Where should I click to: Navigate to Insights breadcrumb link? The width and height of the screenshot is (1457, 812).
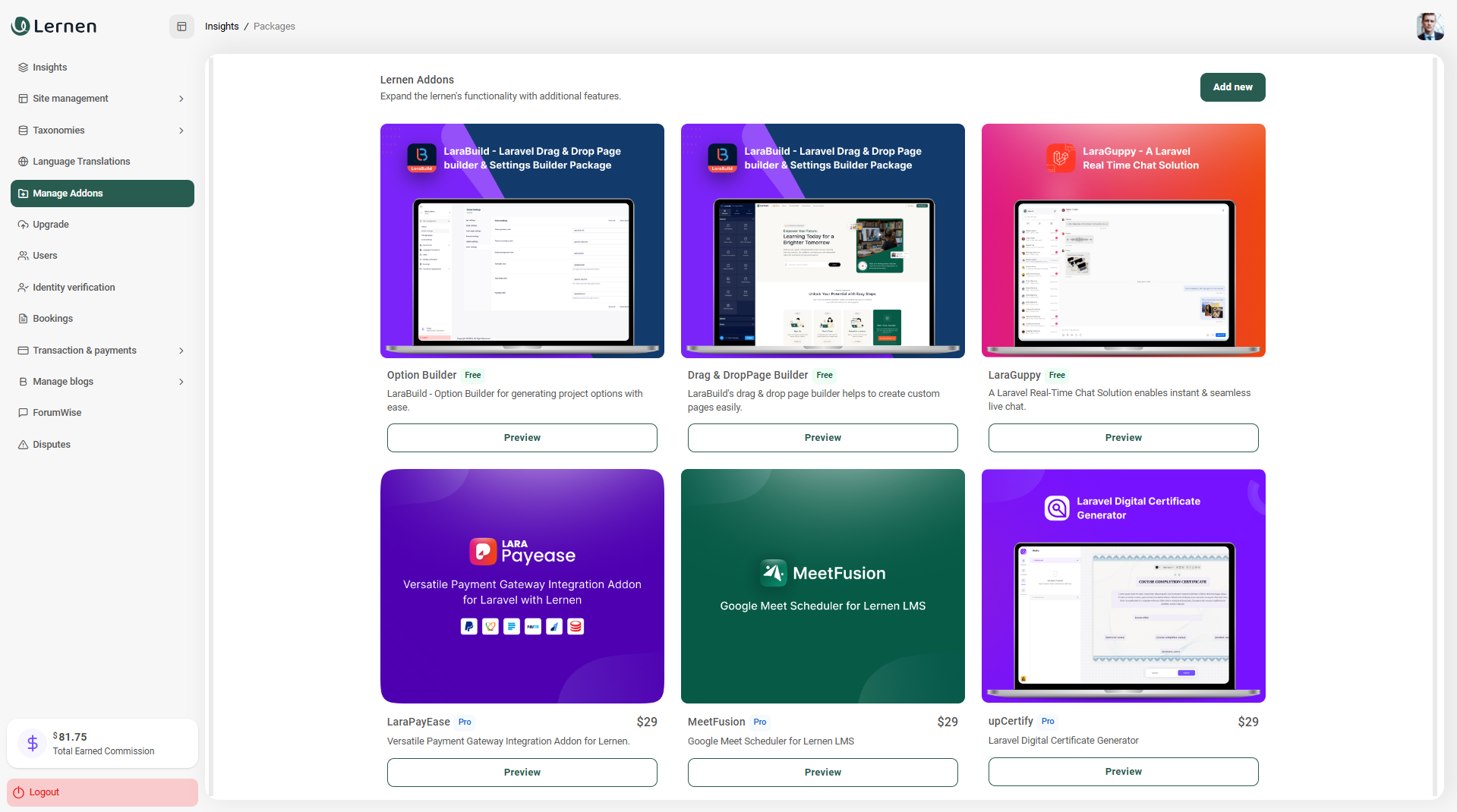pyautogui.click(x=222, y=27)
